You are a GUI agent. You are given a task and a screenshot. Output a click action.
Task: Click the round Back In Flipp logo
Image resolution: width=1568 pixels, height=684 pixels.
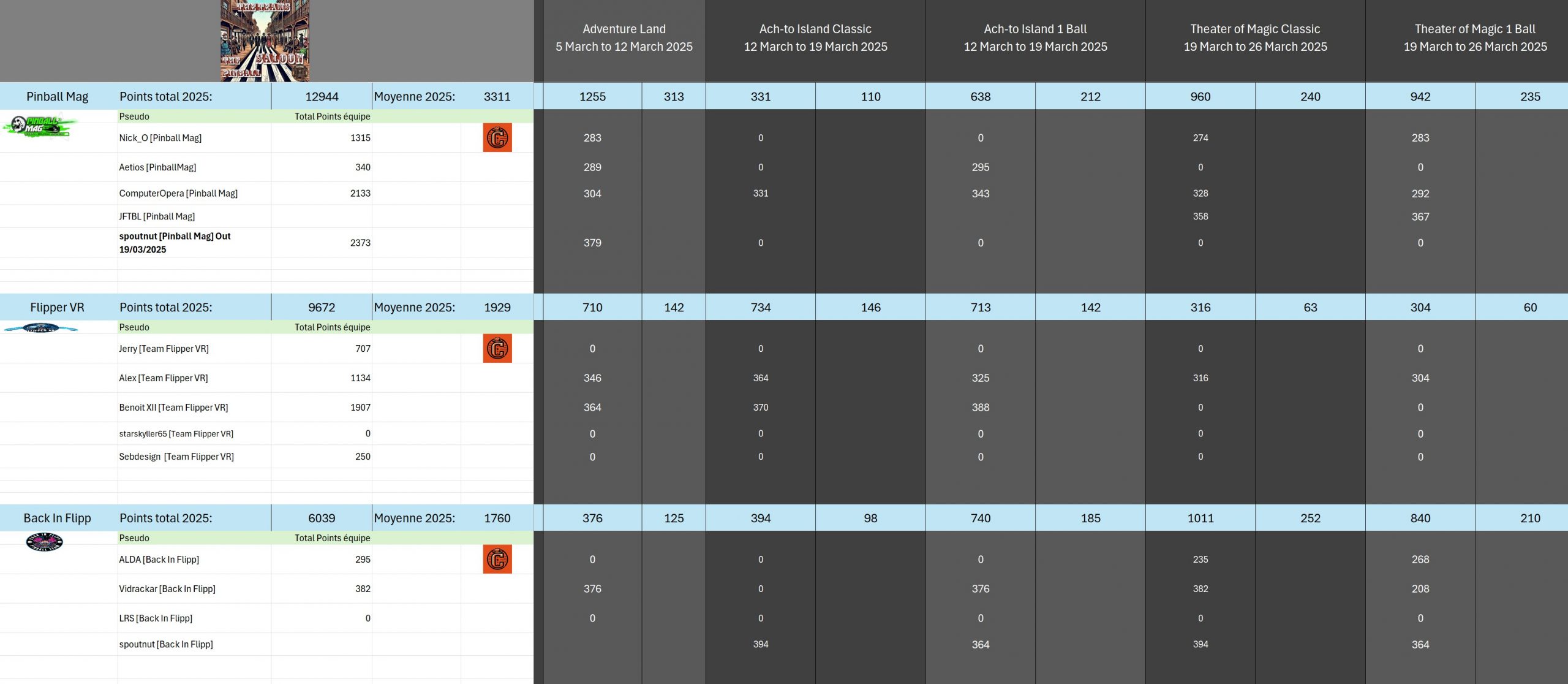(44, 542)
